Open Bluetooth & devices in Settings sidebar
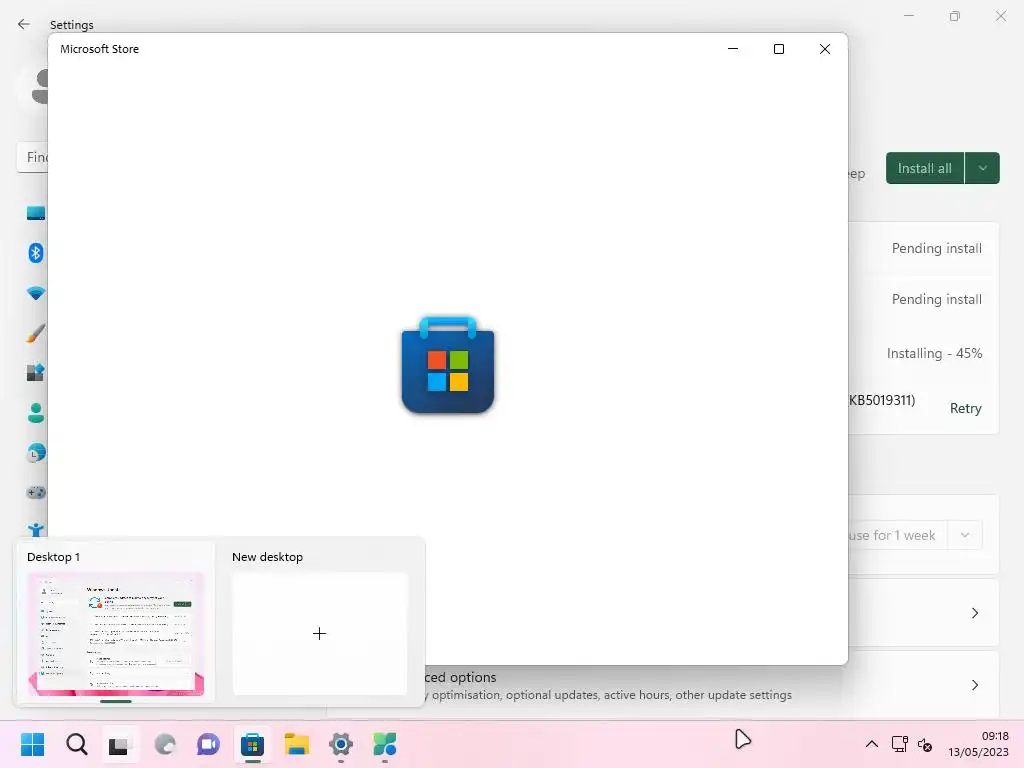Image resolution: width=1024 pixels, height=768 pixels. [x=36, y=253]
